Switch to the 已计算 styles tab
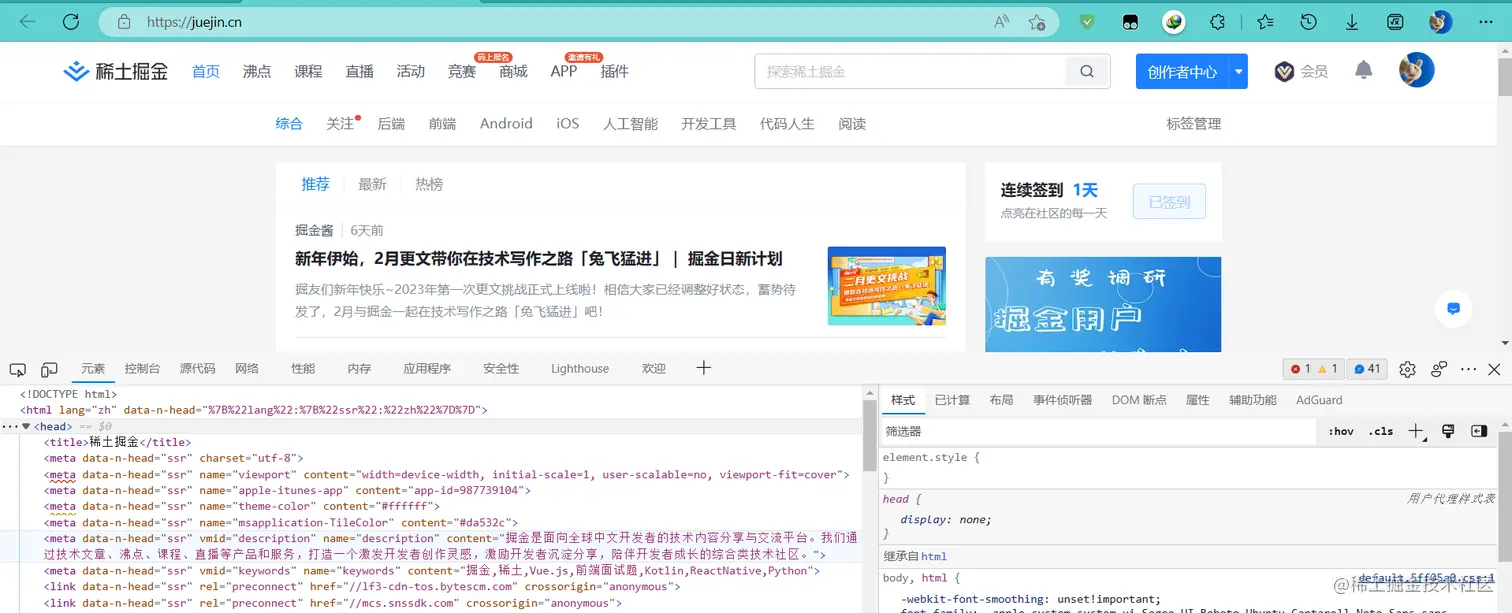The width and height of the screenshot is (1512, 613). [x=952, y=400]
